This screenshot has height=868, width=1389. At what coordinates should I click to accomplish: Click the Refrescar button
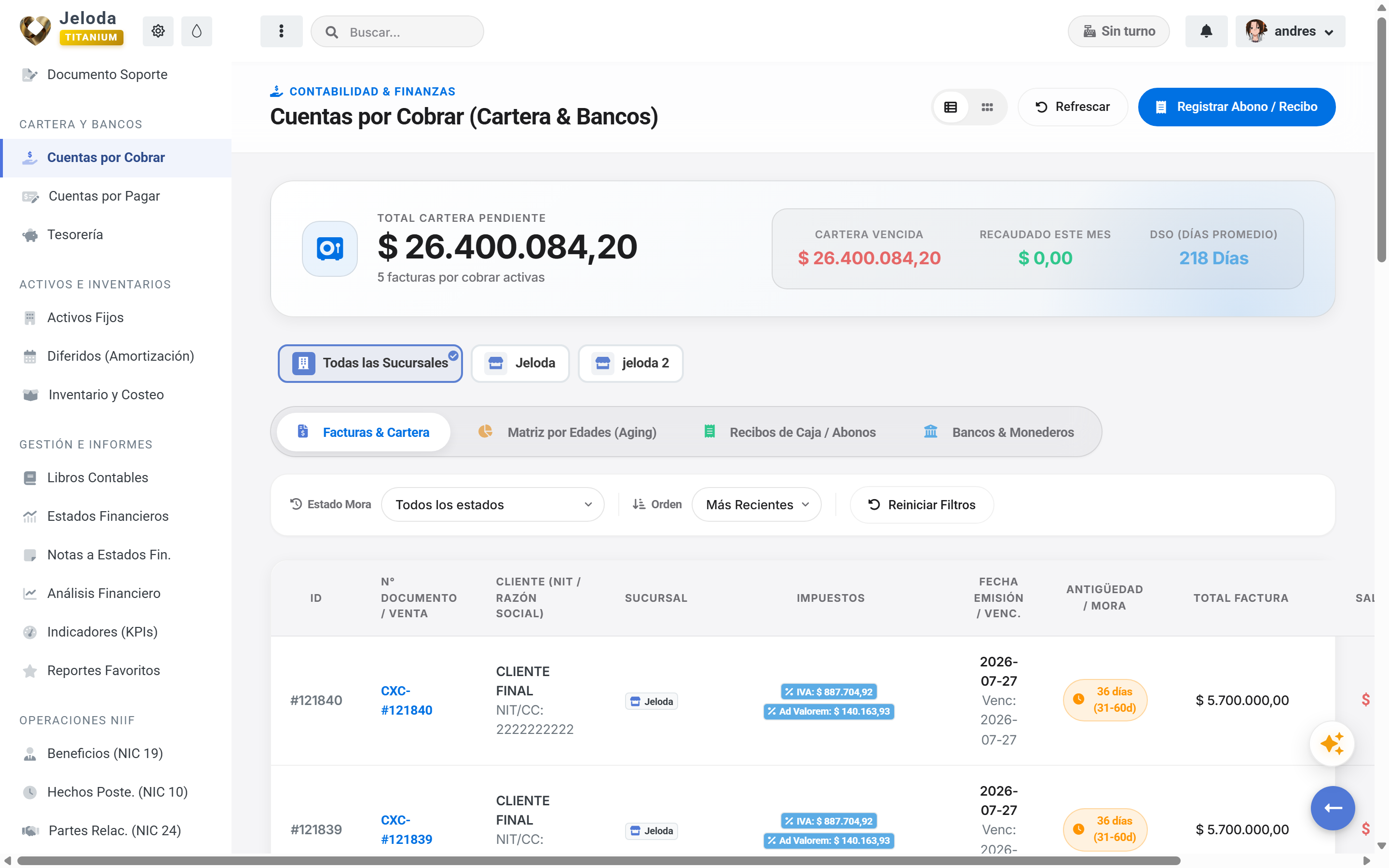pos(1072,107)
